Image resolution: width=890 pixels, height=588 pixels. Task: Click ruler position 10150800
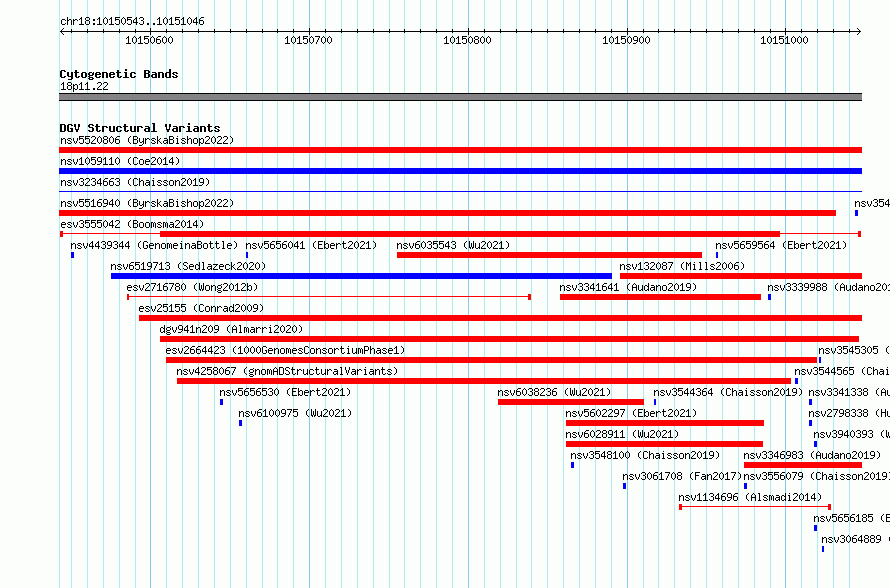pos(468,40)
